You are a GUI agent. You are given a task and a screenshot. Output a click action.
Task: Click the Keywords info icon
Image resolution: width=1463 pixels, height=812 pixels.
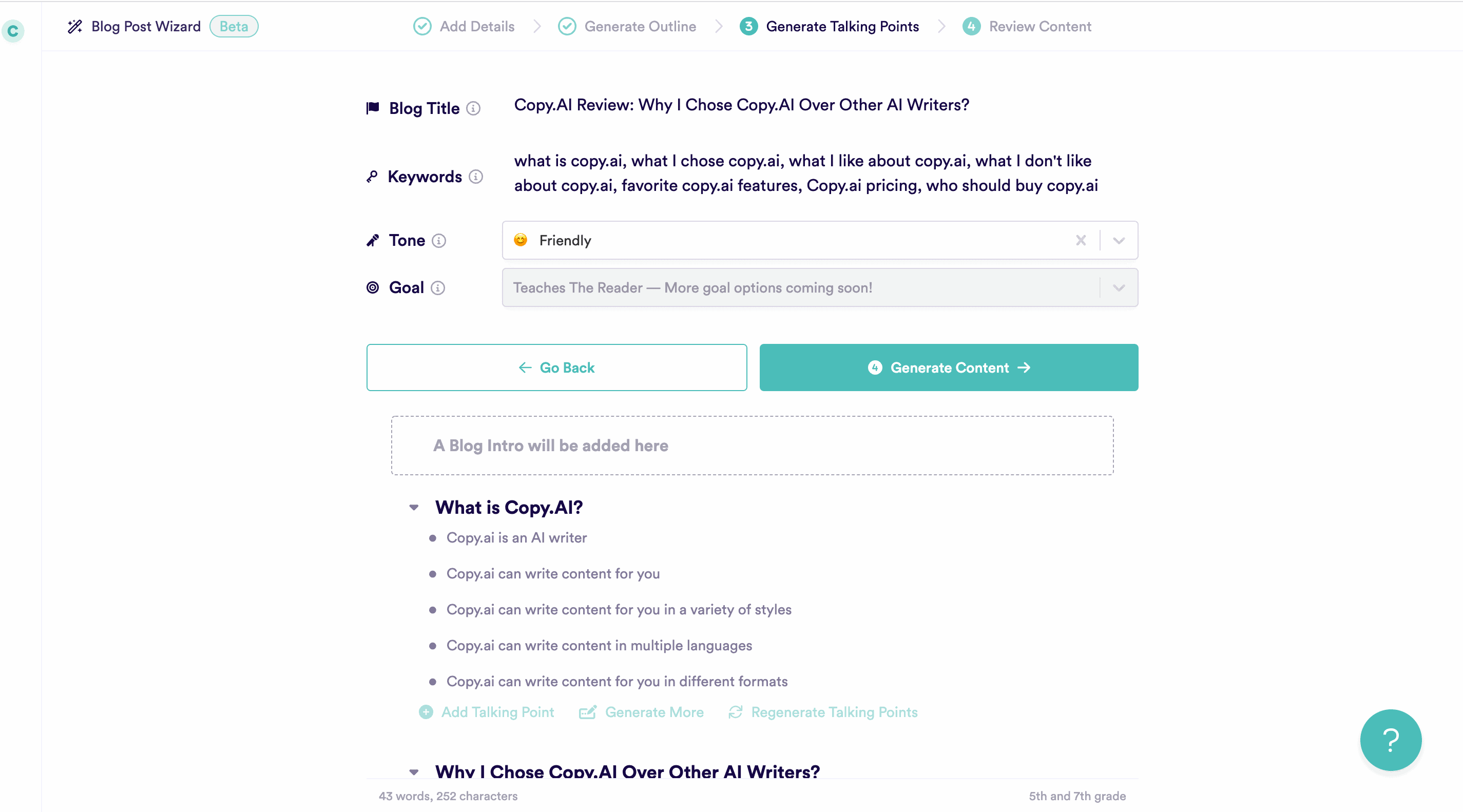[x=476, y=177]
